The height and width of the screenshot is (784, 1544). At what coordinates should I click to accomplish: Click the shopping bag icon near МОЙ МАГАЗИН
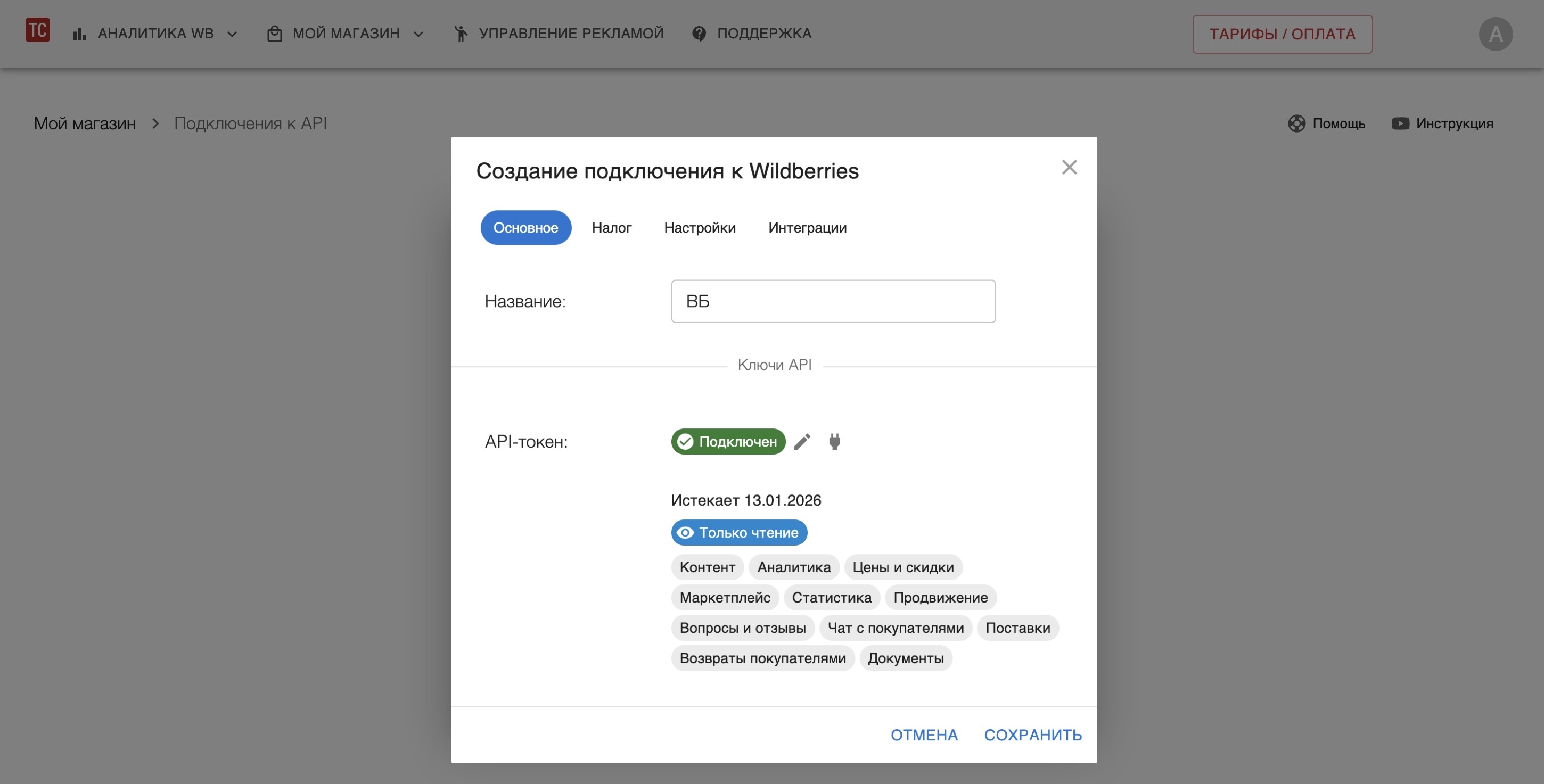274,33
